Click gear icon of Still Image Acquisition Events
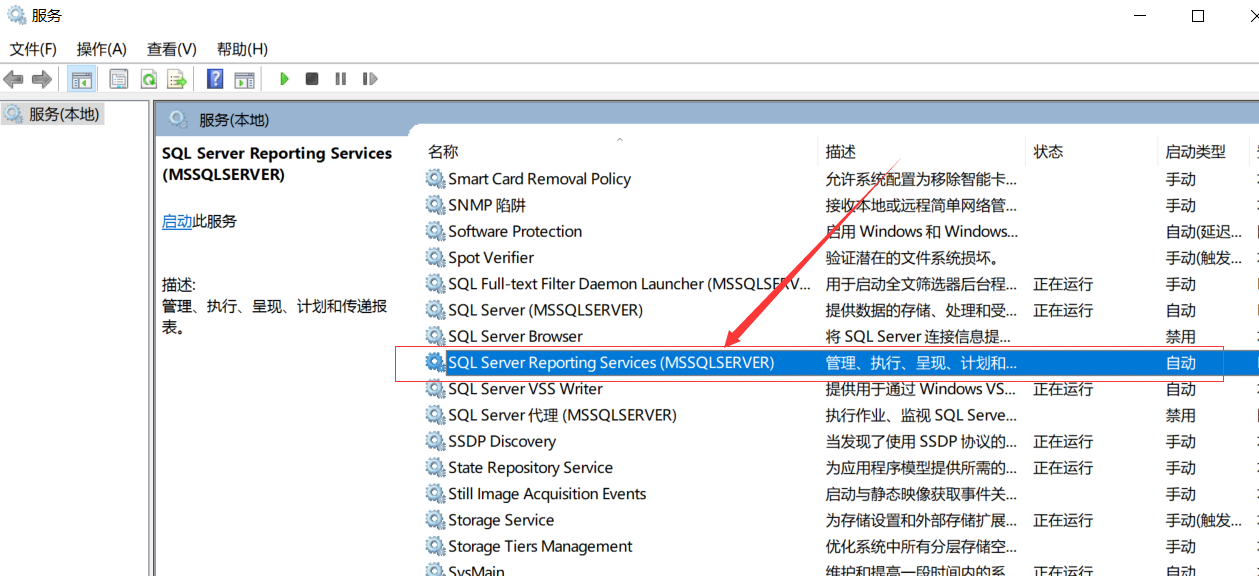 [x=435, y=494]
